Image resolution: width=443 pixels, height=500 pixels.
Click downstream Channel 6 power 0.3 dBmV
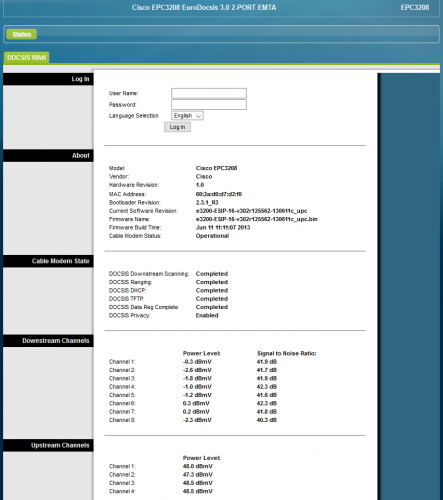click(196, 403)
